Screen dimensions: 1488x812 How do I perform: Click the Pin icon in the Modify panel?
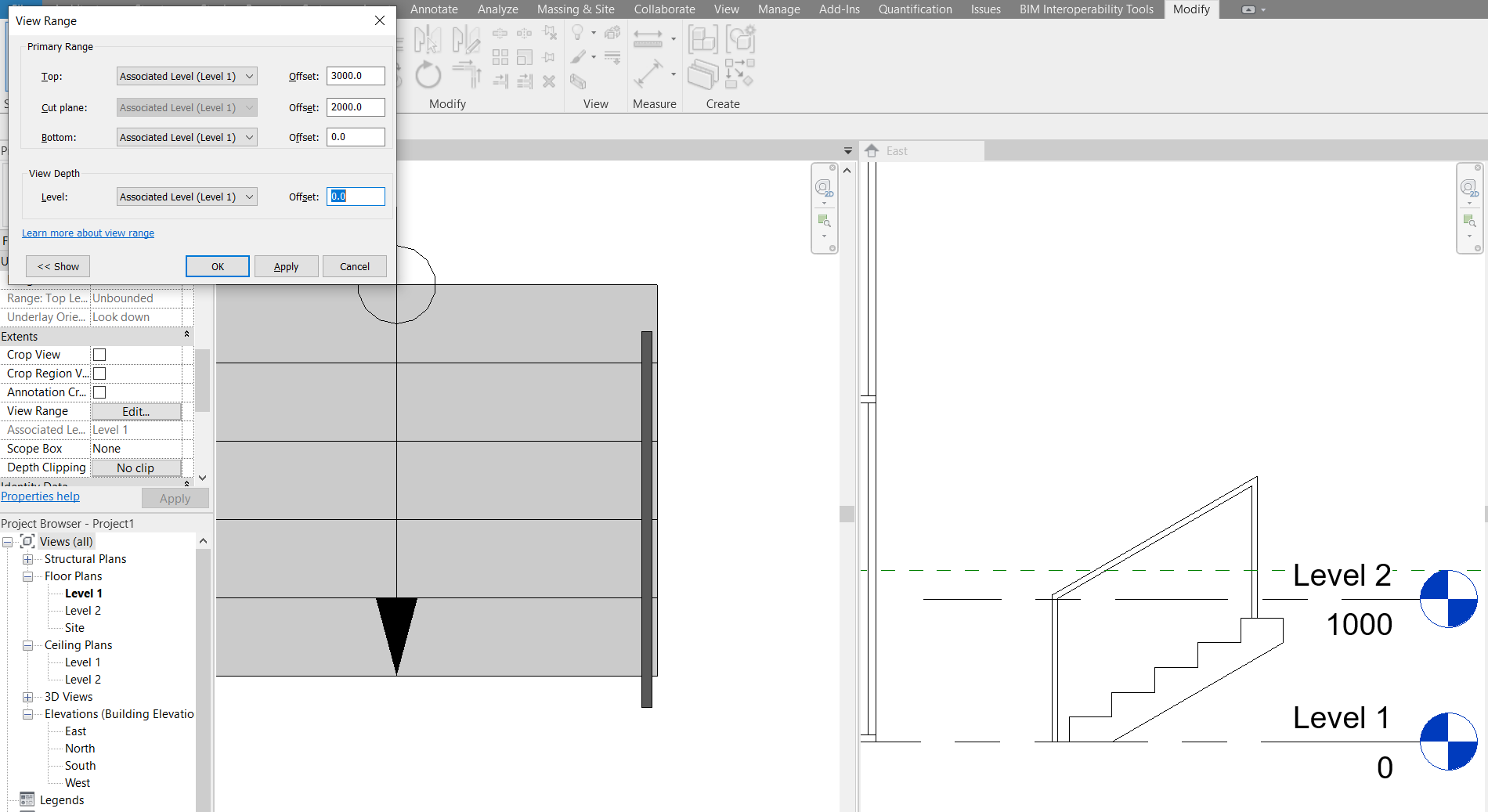pos(548,57)
